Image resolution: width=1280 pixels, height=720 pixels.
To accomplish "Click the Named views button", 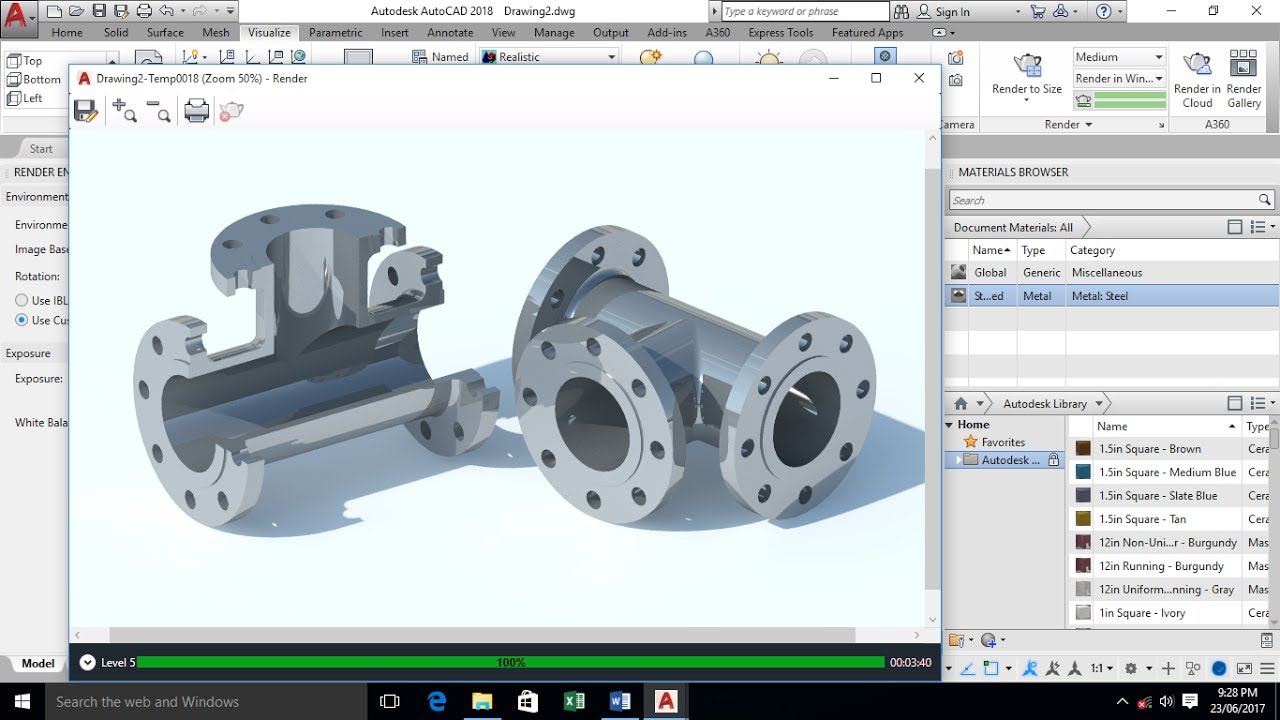I will click(441, 57).
